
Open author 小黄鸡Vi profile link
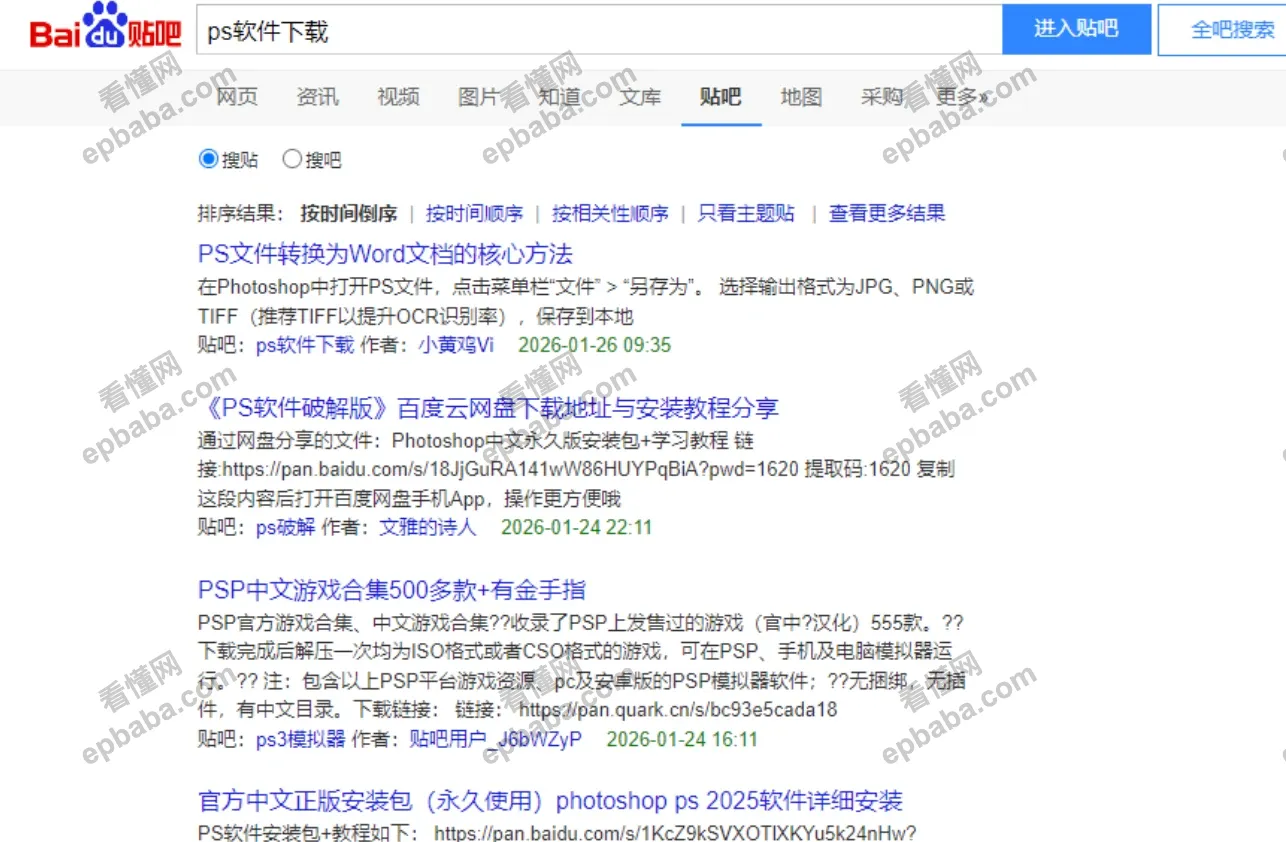pos(459,344)
